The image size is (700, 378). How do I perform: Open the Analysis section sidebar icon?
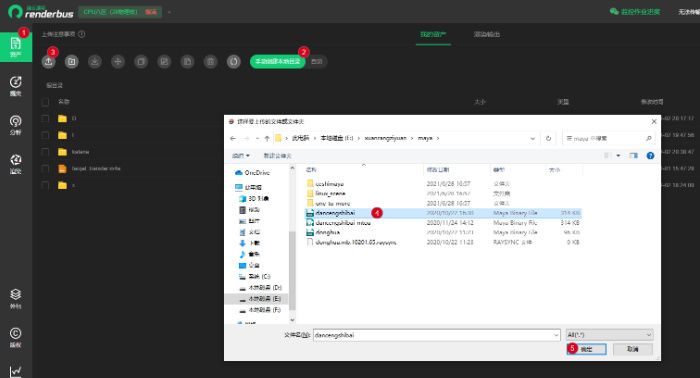point(16,125)
